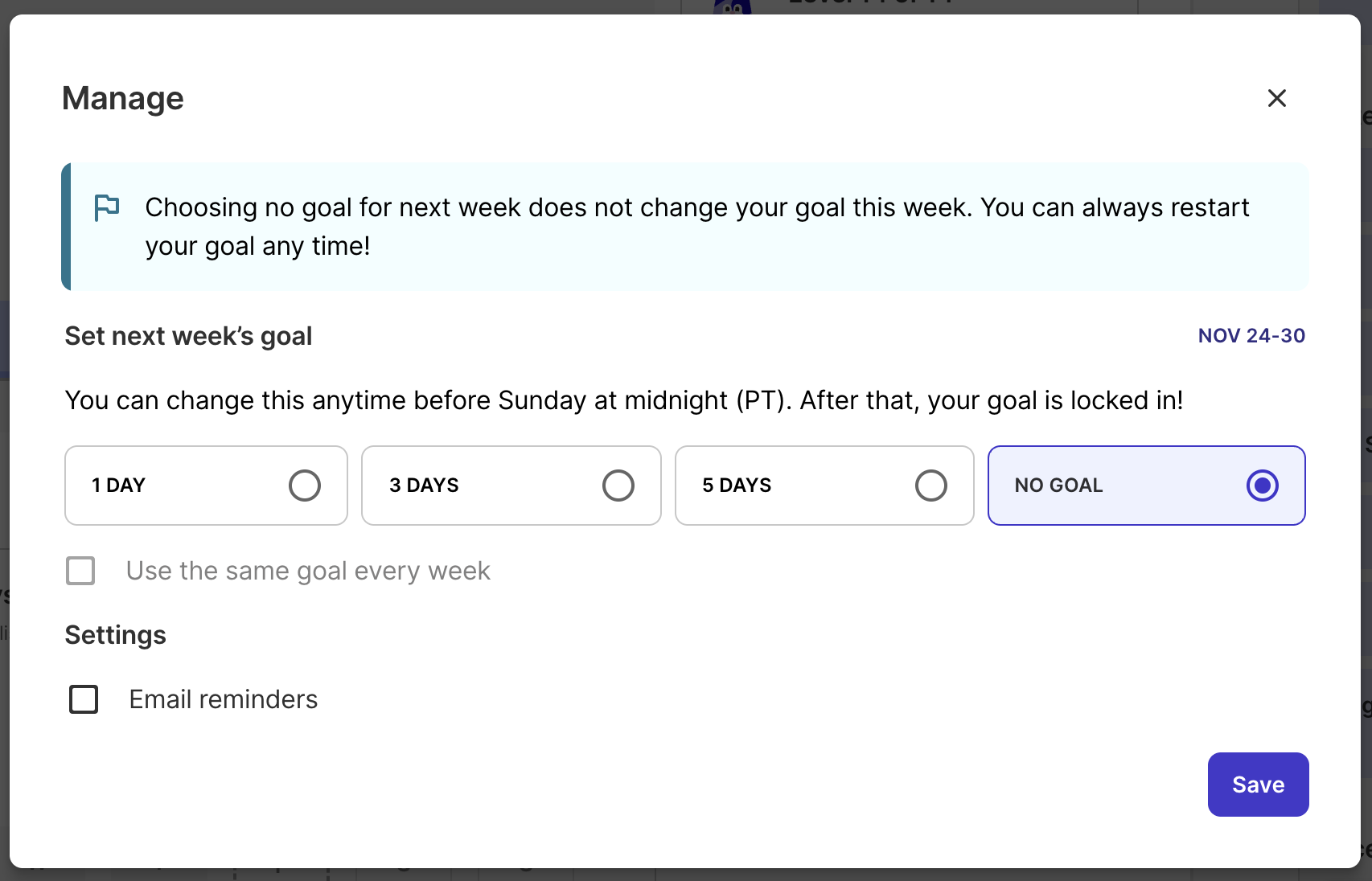Enable the Email reminders checkbox
This screenshot has width=1372, height=881.
point(84,699)
